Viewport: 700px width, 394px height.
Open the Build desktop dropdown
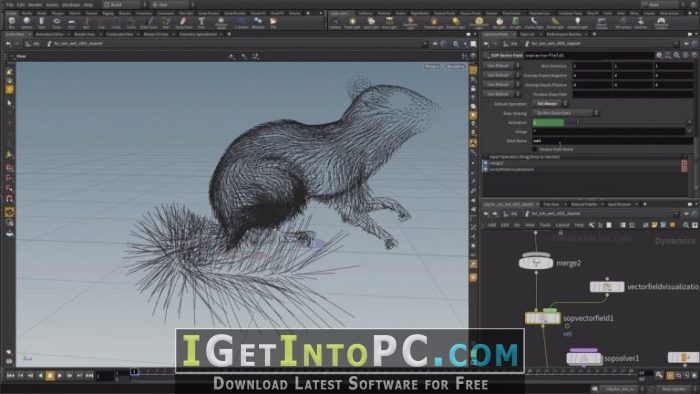coord(125,4)
